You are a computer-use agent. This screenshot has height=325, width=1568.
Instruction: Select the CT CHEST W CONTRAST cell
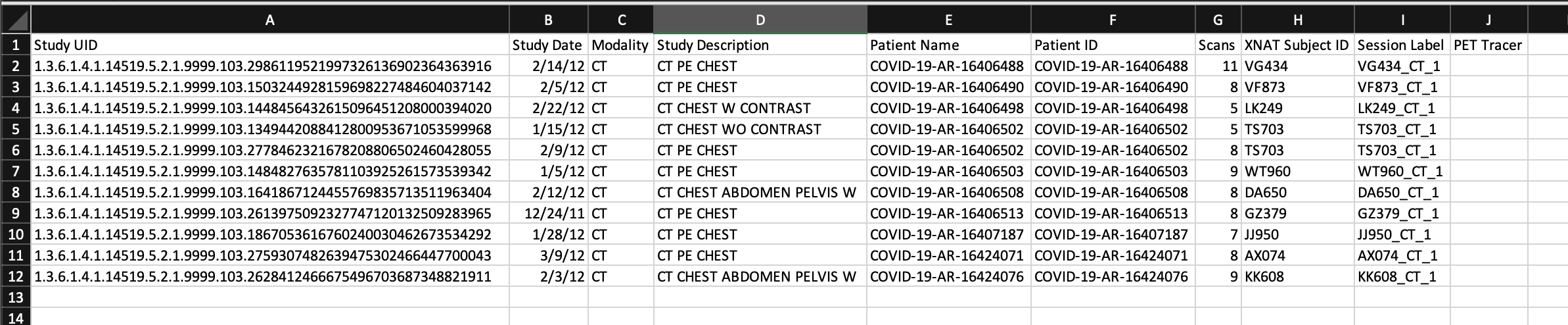coord(760,109)
